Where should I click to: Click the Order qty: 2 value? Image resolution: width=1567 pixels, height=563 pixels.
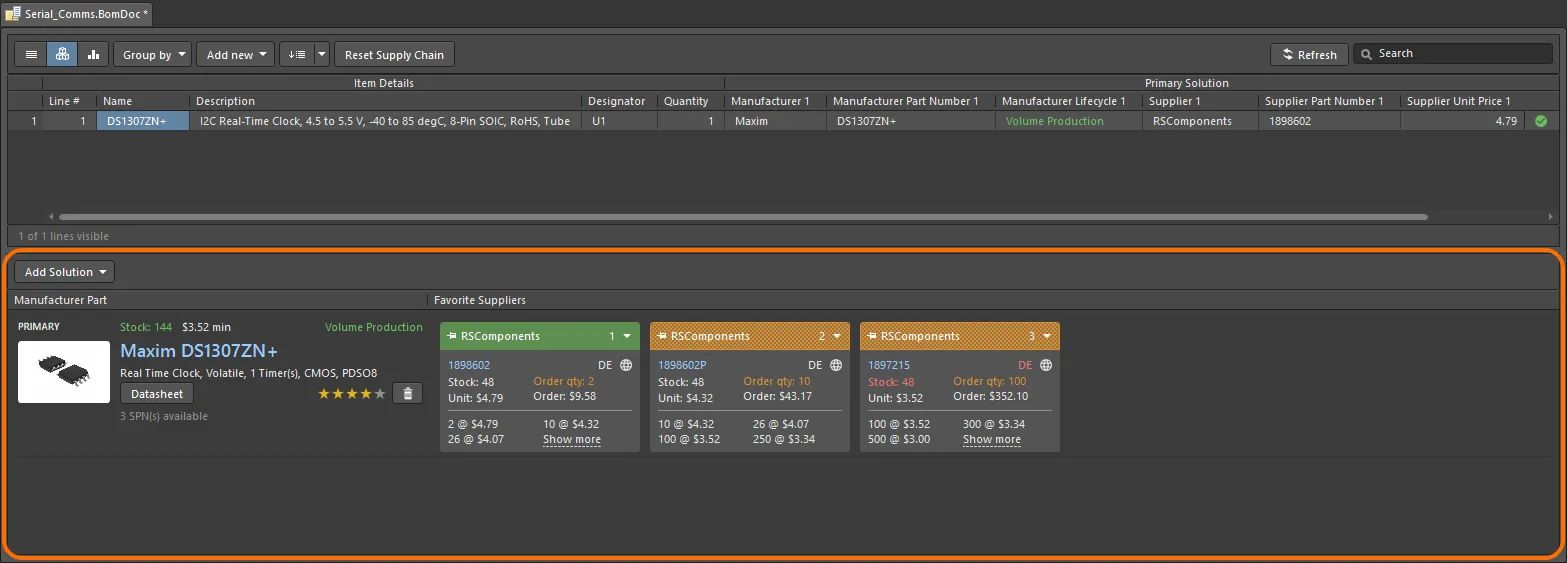pos(564,381)
